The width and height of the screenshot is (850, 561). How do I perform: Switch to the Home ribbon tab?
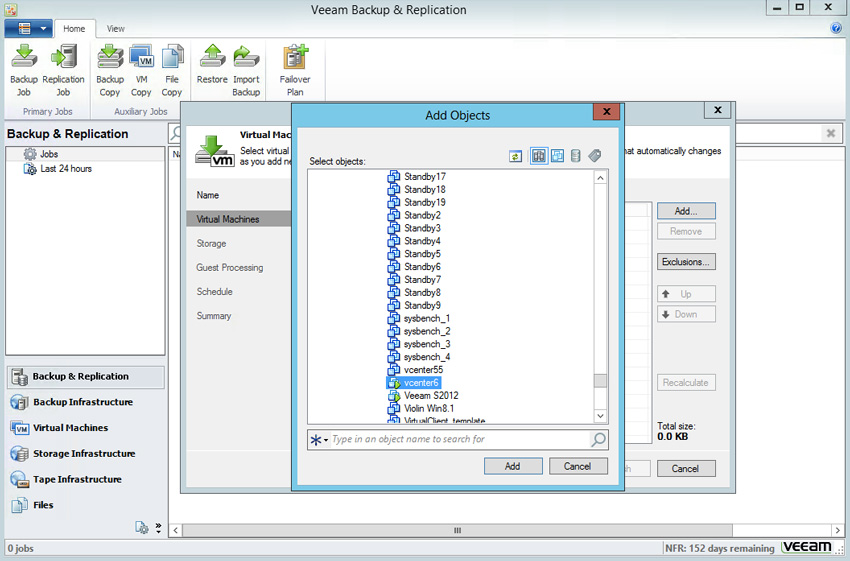tap(74, 29)
